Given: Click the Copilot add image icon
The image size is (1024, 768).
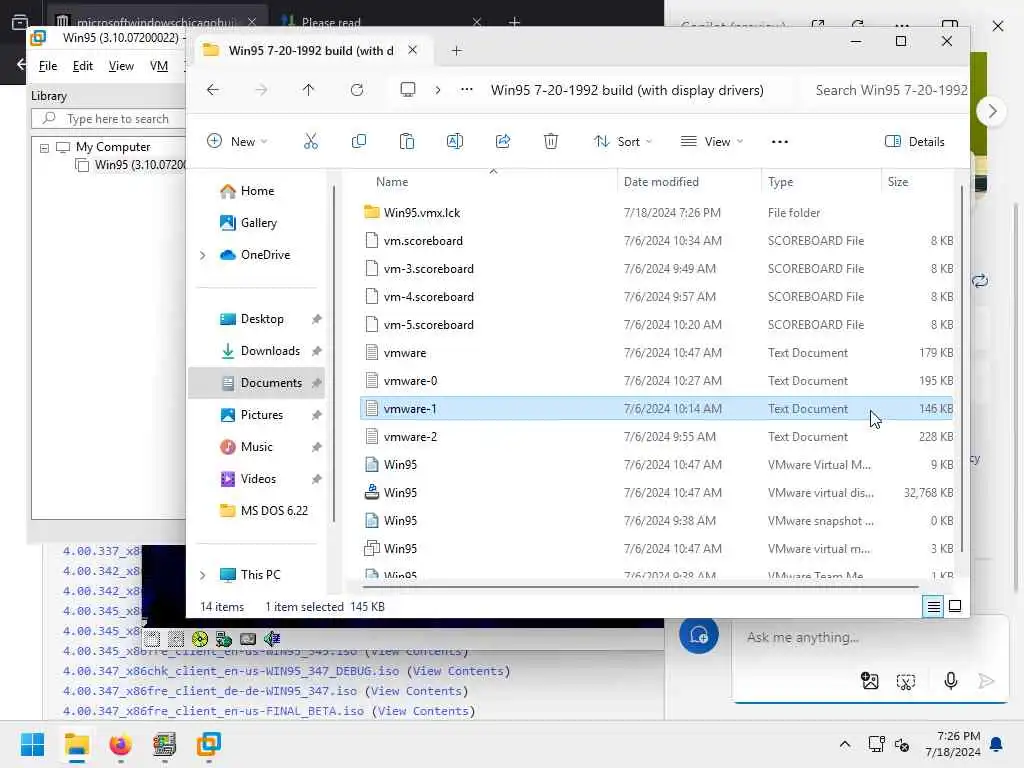Looking at the screenshot, I should click(870, 681).
